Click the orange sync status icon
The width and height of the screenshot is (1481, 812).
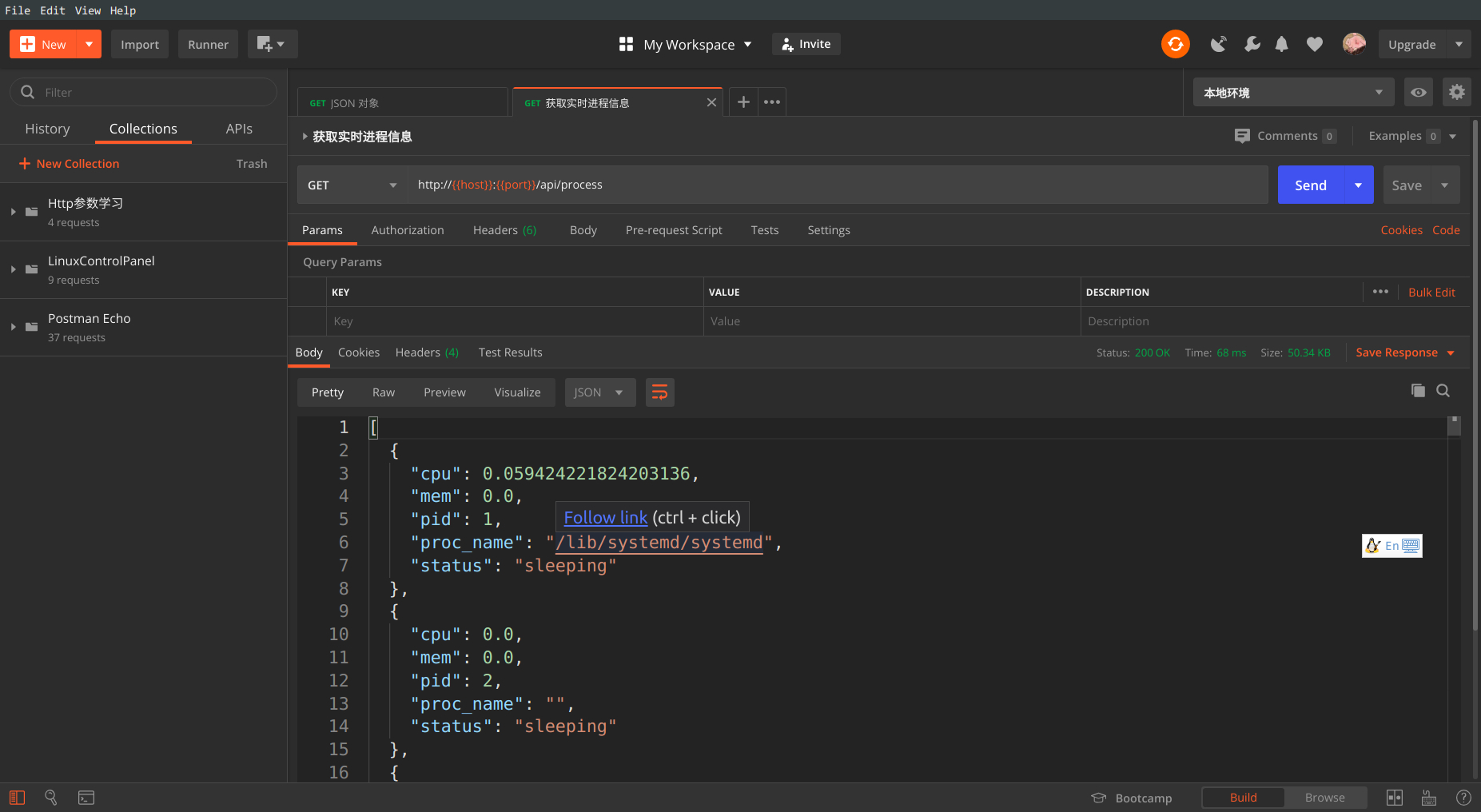pyautogui.click(x=1175, y=44)
